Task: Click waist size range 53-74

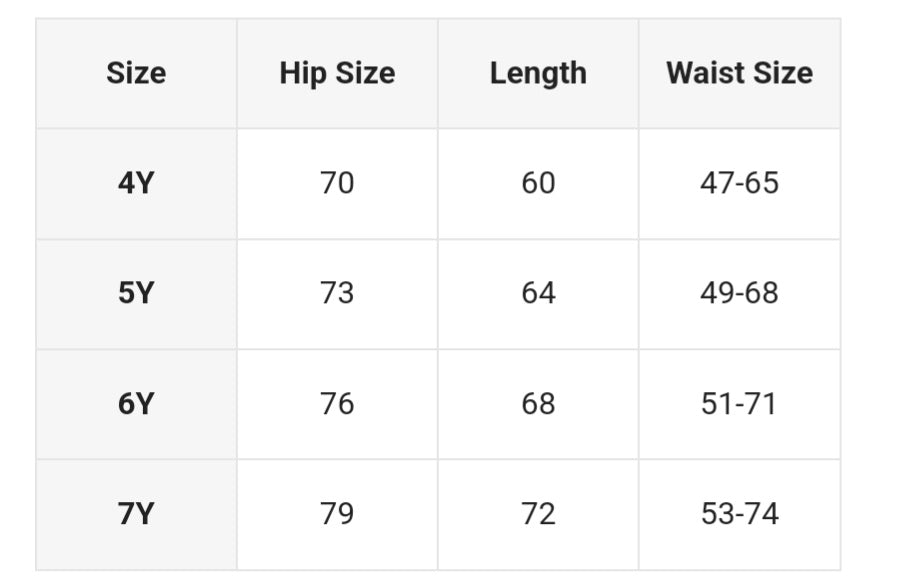Action: 739,514
